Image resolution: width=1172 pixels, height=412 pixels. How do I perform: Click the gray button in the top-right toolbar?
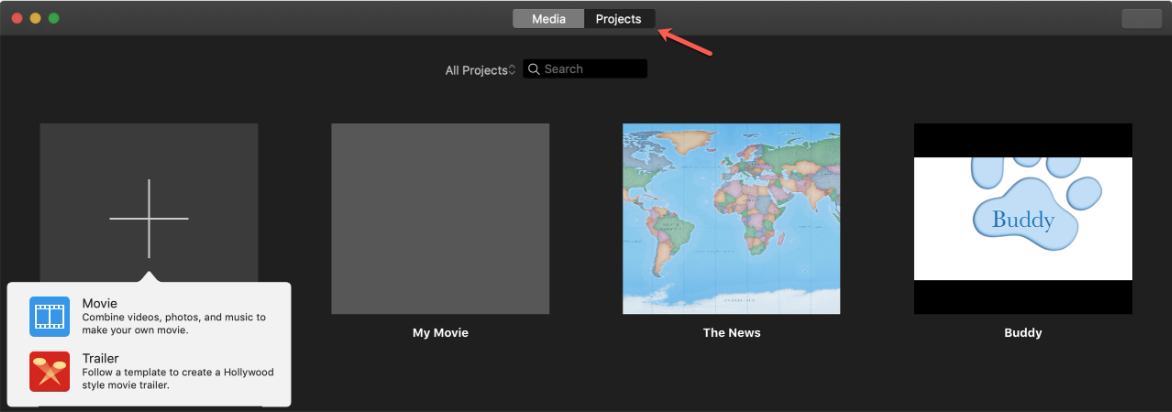click(x=1141, y=19)
